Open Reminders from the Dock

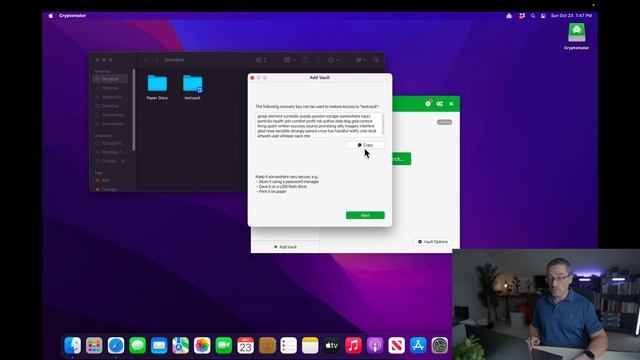click(x=289, y=346)
